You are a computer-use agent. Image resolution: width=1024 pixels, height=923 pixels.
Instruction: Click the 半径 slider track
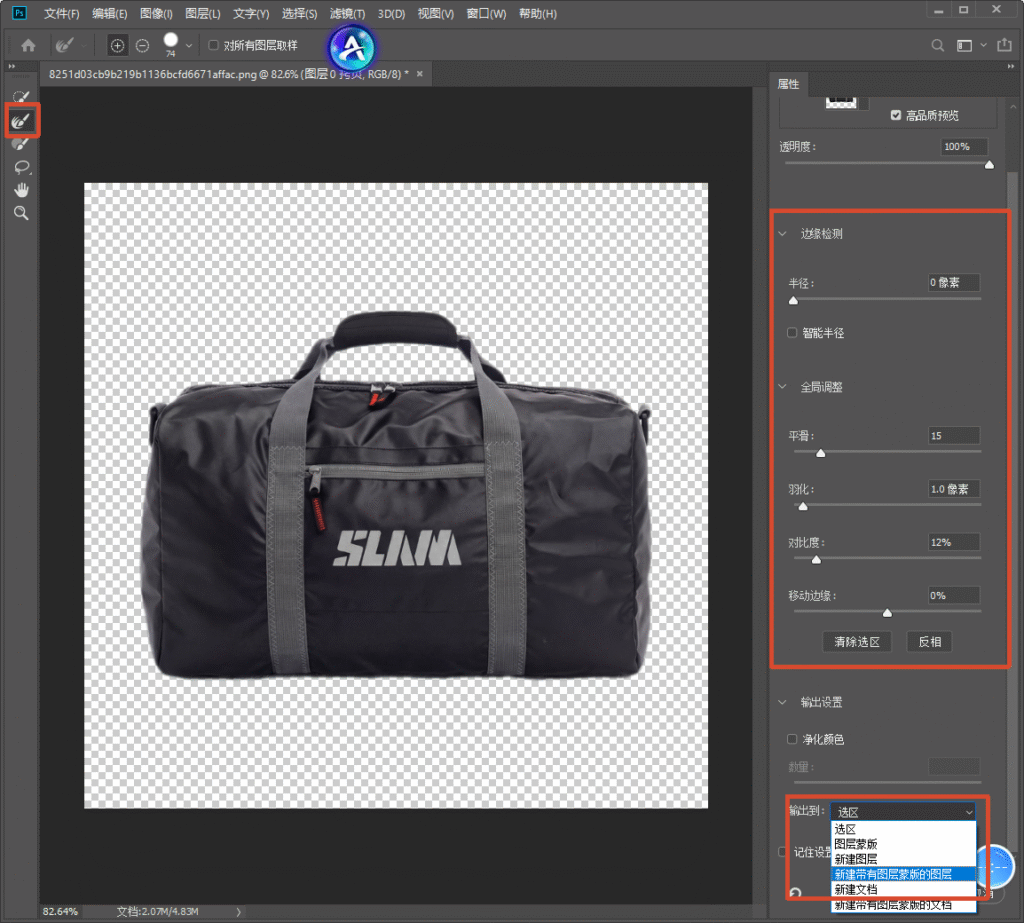tap(887, 299)
